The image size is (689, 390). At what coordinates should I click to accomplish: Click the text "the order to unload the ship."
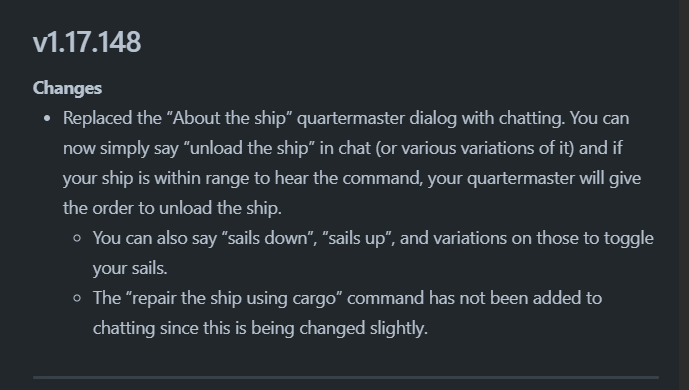[172, 209]
